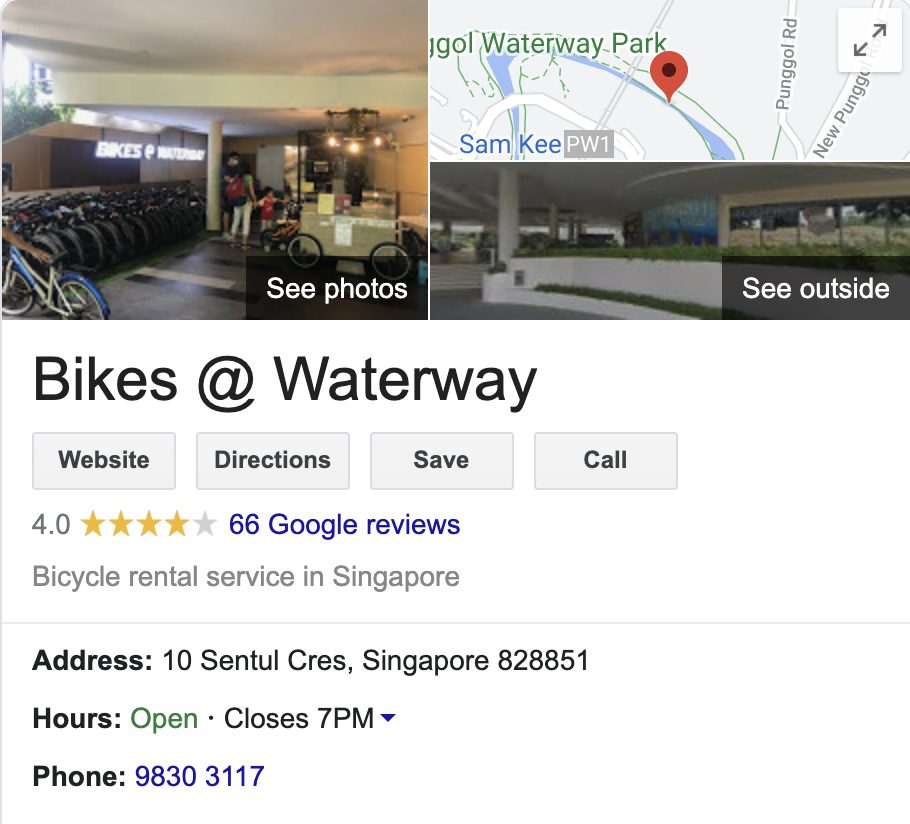Viewport: 910px width, 824px height.
Task: Open See photos overlay
Action: click(x=337, y=288)
